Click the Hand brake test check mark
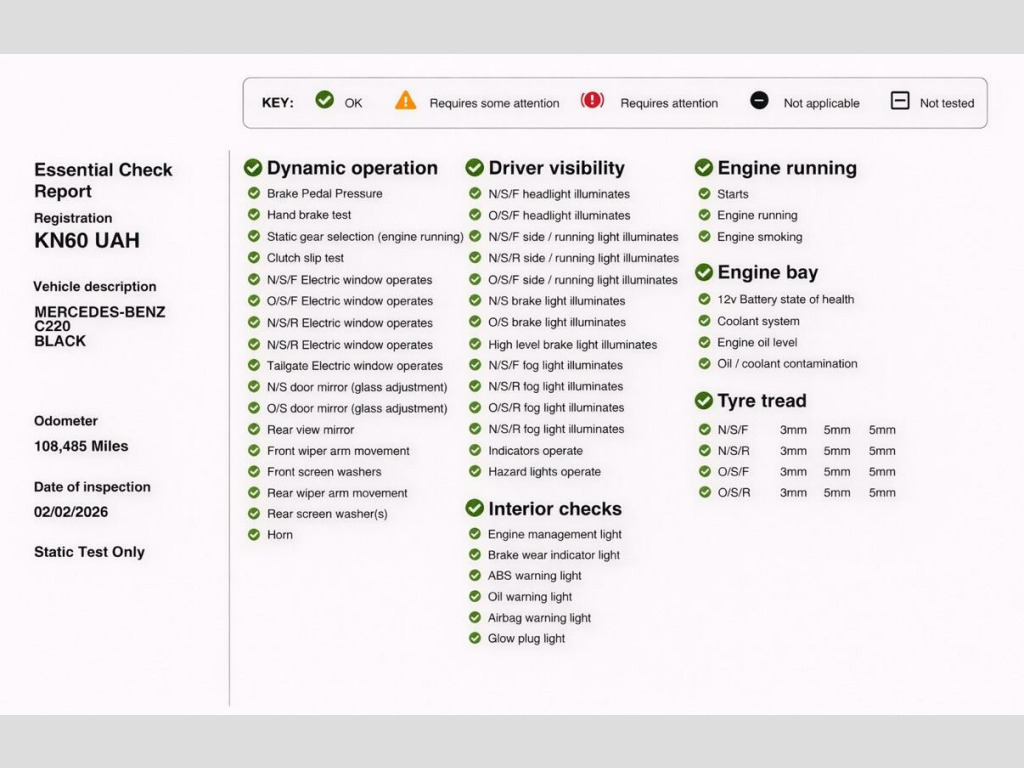 pyautogui.click(x=254, y=215)
